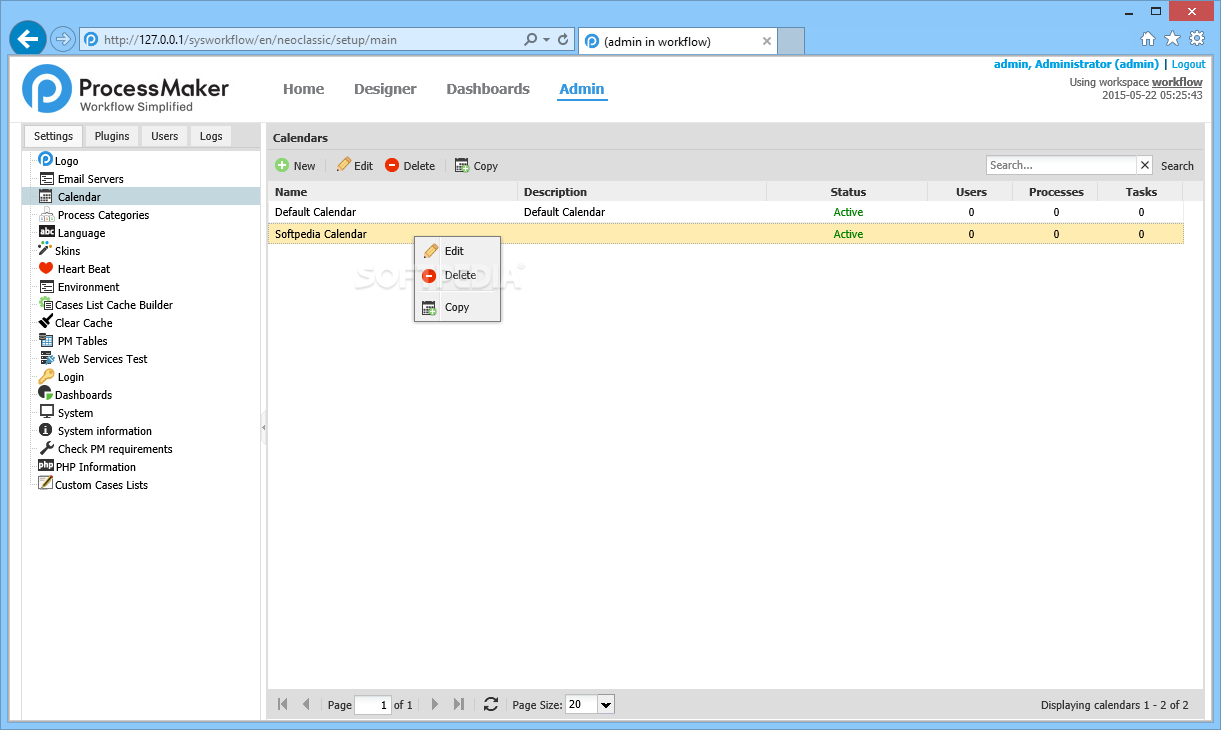Click the Heart Beat heart icon

(x=46, y=268)
